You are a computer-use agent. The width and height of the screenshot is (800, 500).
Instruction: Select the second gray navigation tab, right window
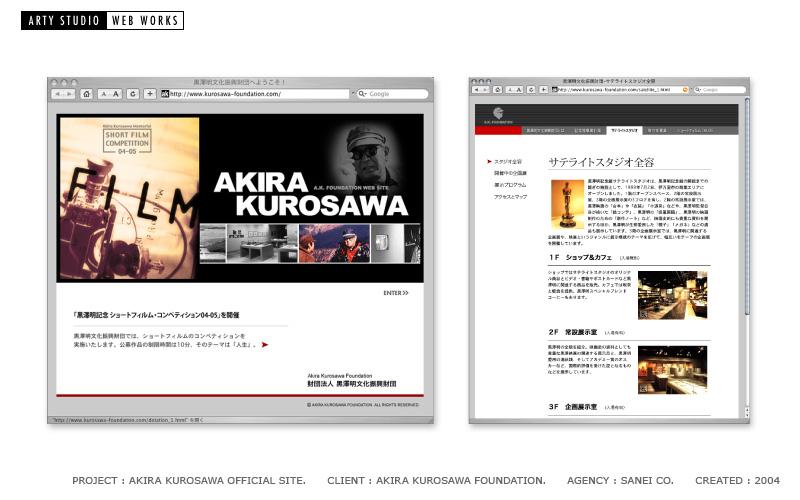point(588,131)
